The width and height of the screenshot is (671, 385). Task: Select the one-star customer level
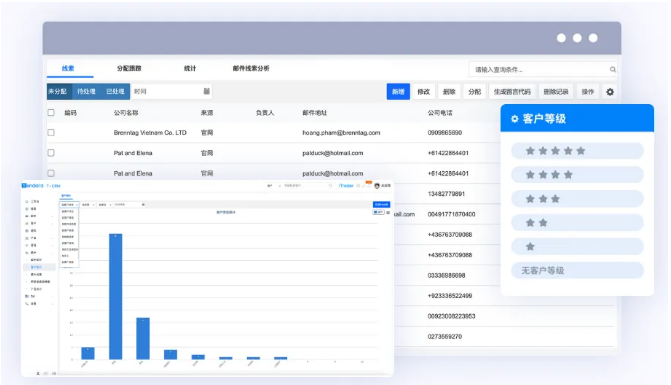tap(577, 246)
